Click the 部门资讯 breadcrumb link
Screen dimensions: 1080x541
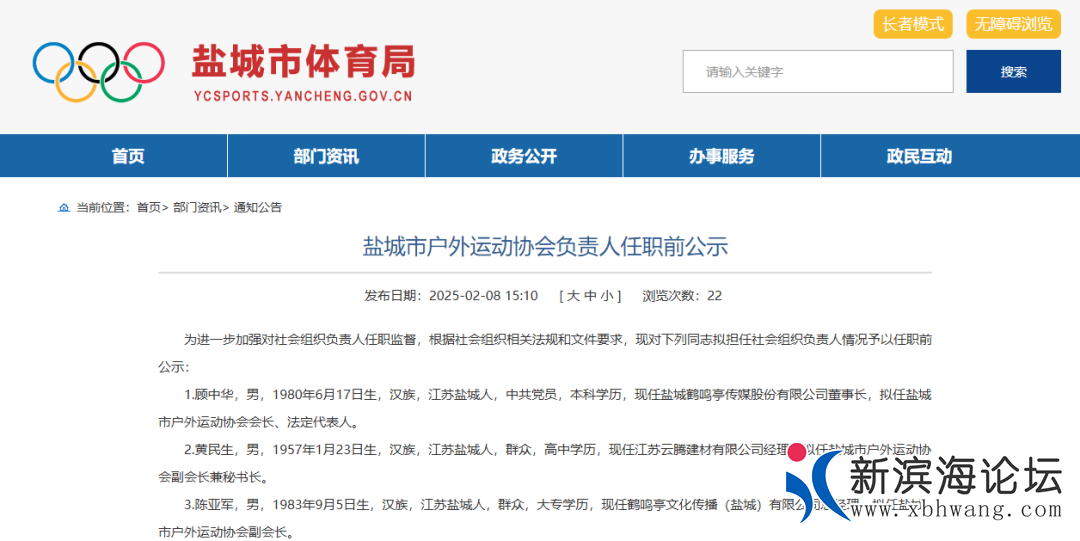[x=195, y=208]
